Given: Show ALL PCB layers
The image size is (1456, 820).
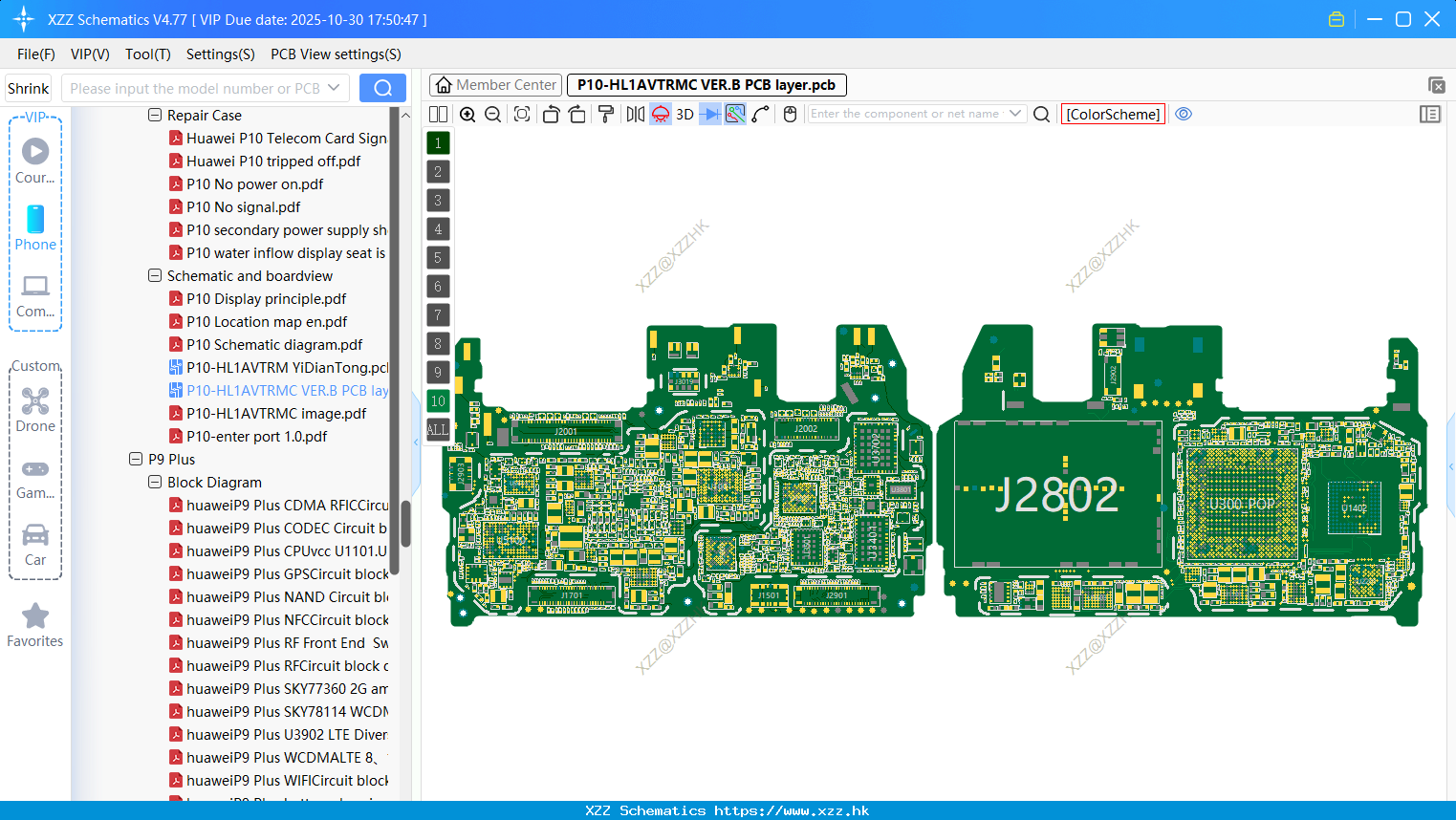Looking at the screenshot, I should 438,429.
